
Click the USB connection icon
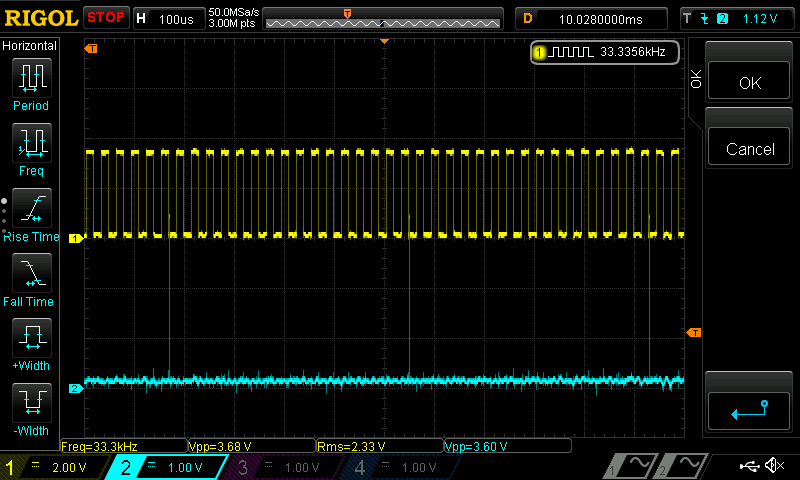(748, 465)
